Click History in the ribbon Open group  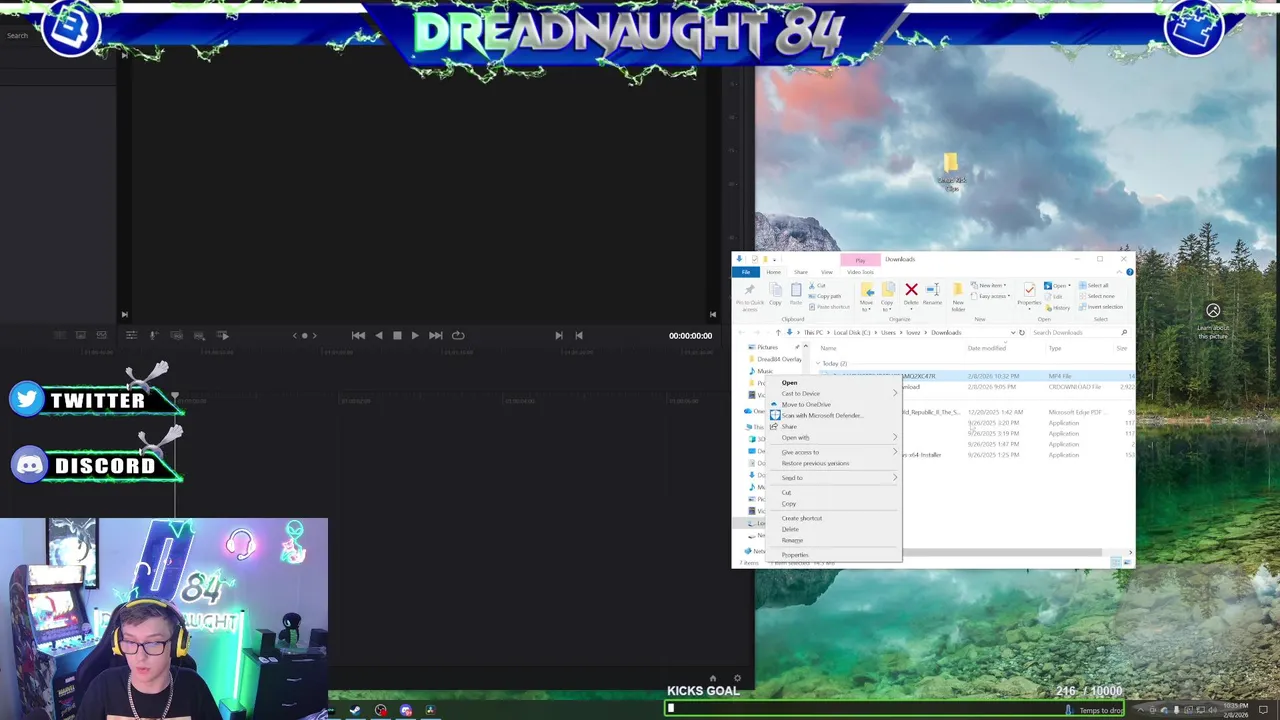coord(1058,307)
